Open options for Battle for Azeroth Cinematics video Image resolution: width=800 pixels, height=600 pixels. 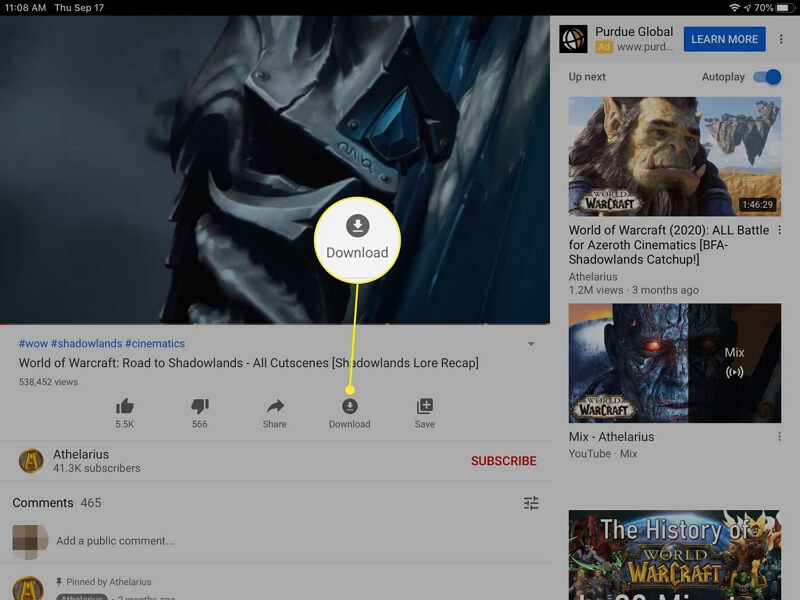click(780, 230)
